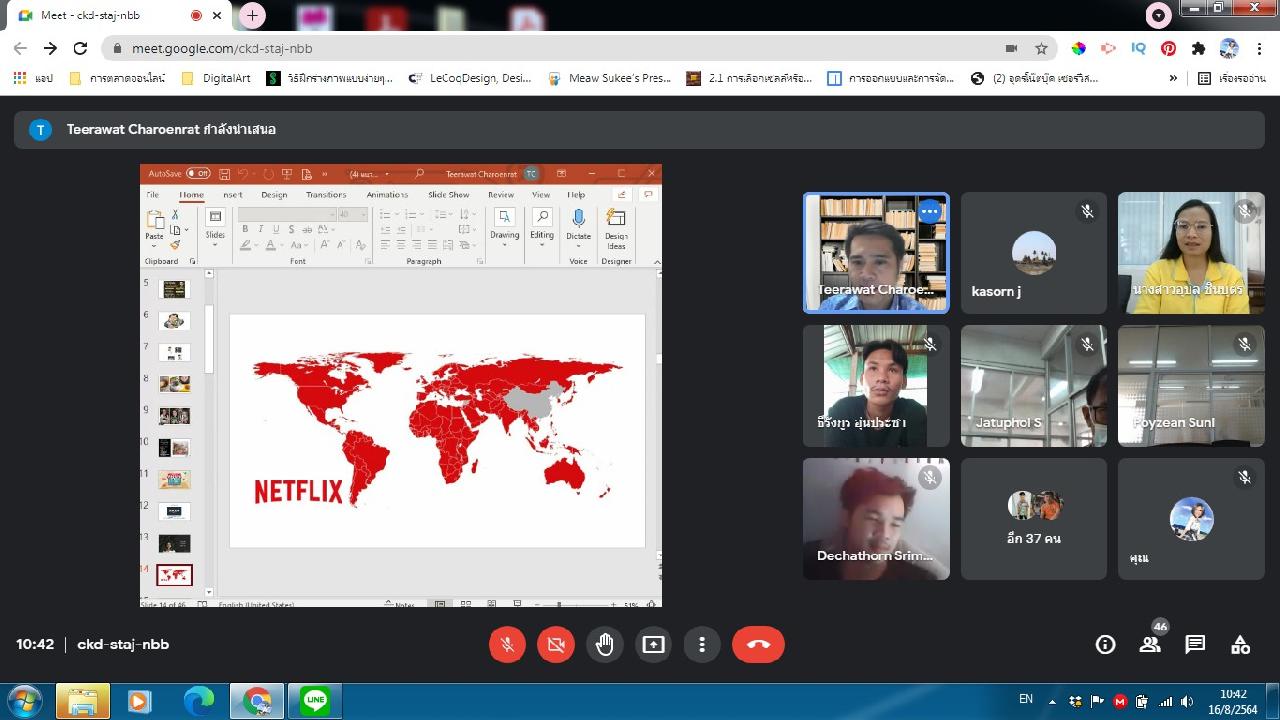Select slide 14 thumbnail with Netflix map
The width and height of the screenshot is (1280, 720).
click(174, 575)
